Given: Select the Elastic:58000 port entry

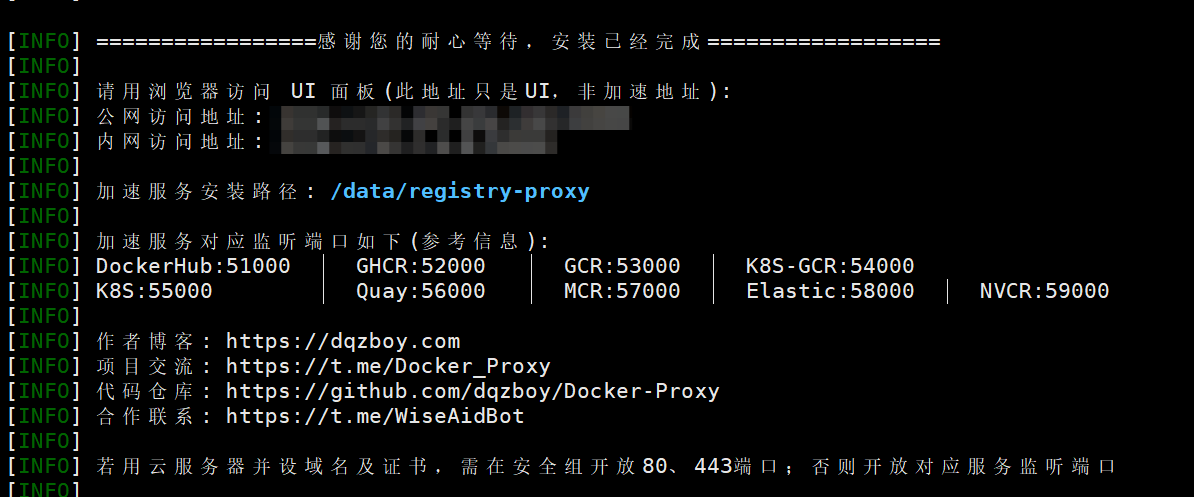Looking at the screenshot, I should point(830,291).
